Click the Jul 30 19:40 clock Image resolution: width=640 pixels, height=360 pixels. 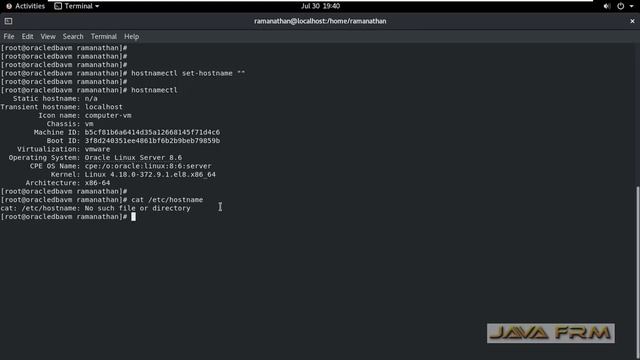[x=320, y=6]
